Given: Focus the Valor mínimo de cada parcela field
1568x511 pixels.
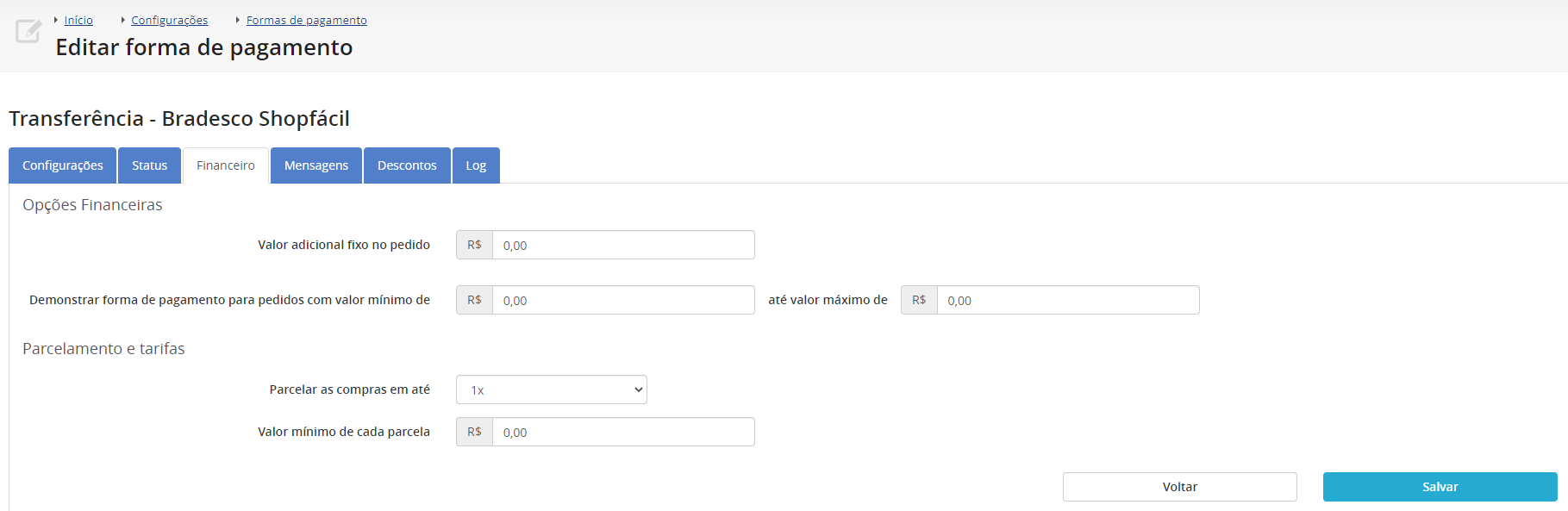Looking at the screenshot, I should (623, 432).
